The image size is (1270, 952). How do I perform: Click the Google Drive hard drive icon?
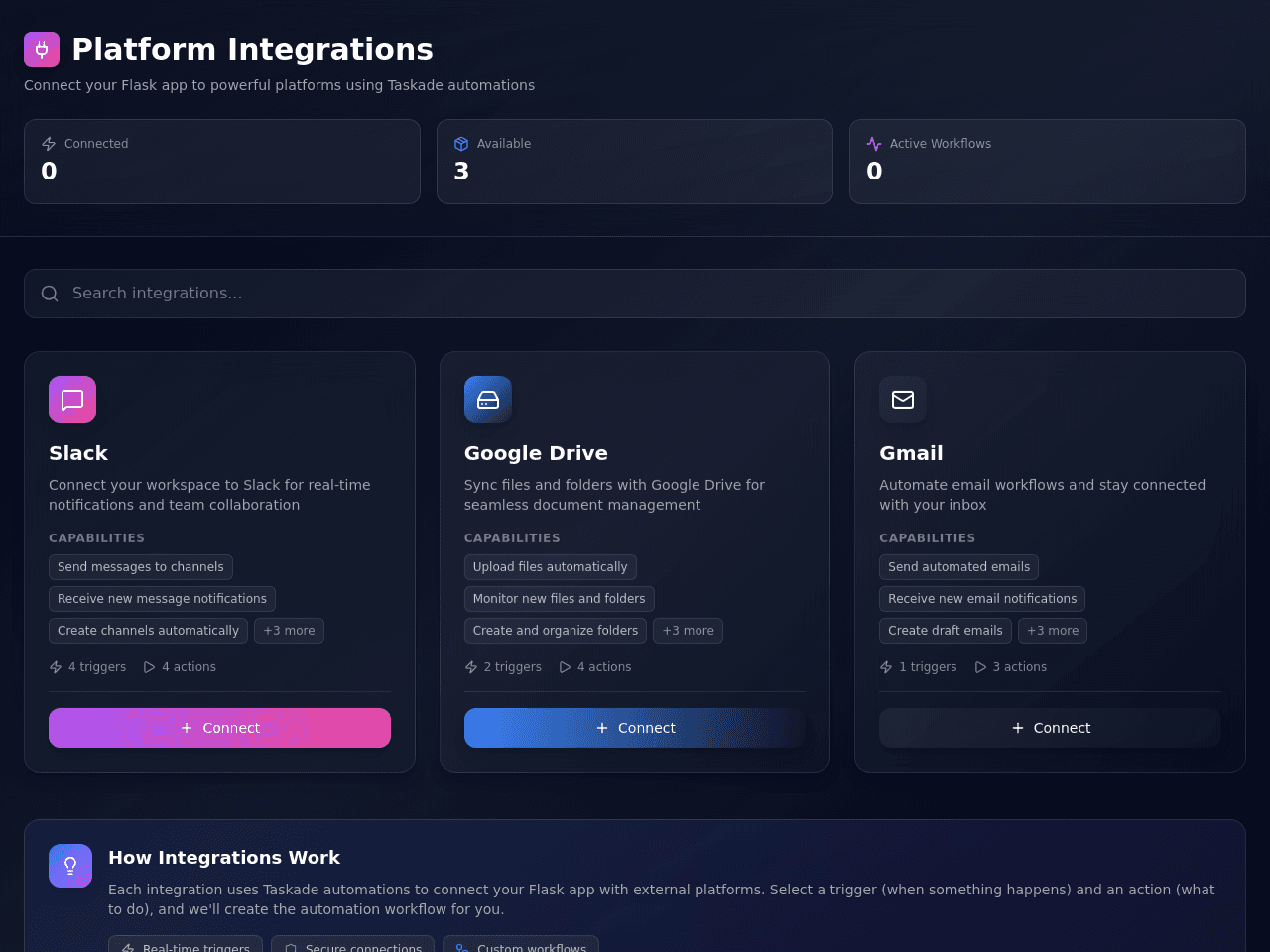tap(488, 400)
